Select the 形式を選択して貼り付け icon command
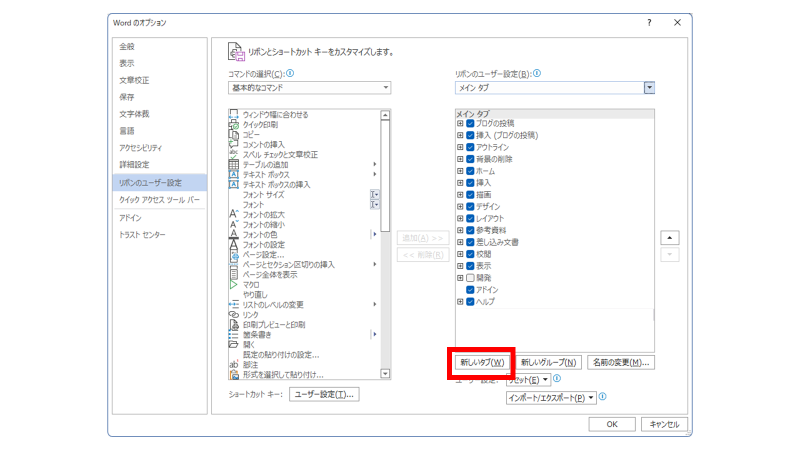Screen dimensions: 800x450 click(234, 374)
